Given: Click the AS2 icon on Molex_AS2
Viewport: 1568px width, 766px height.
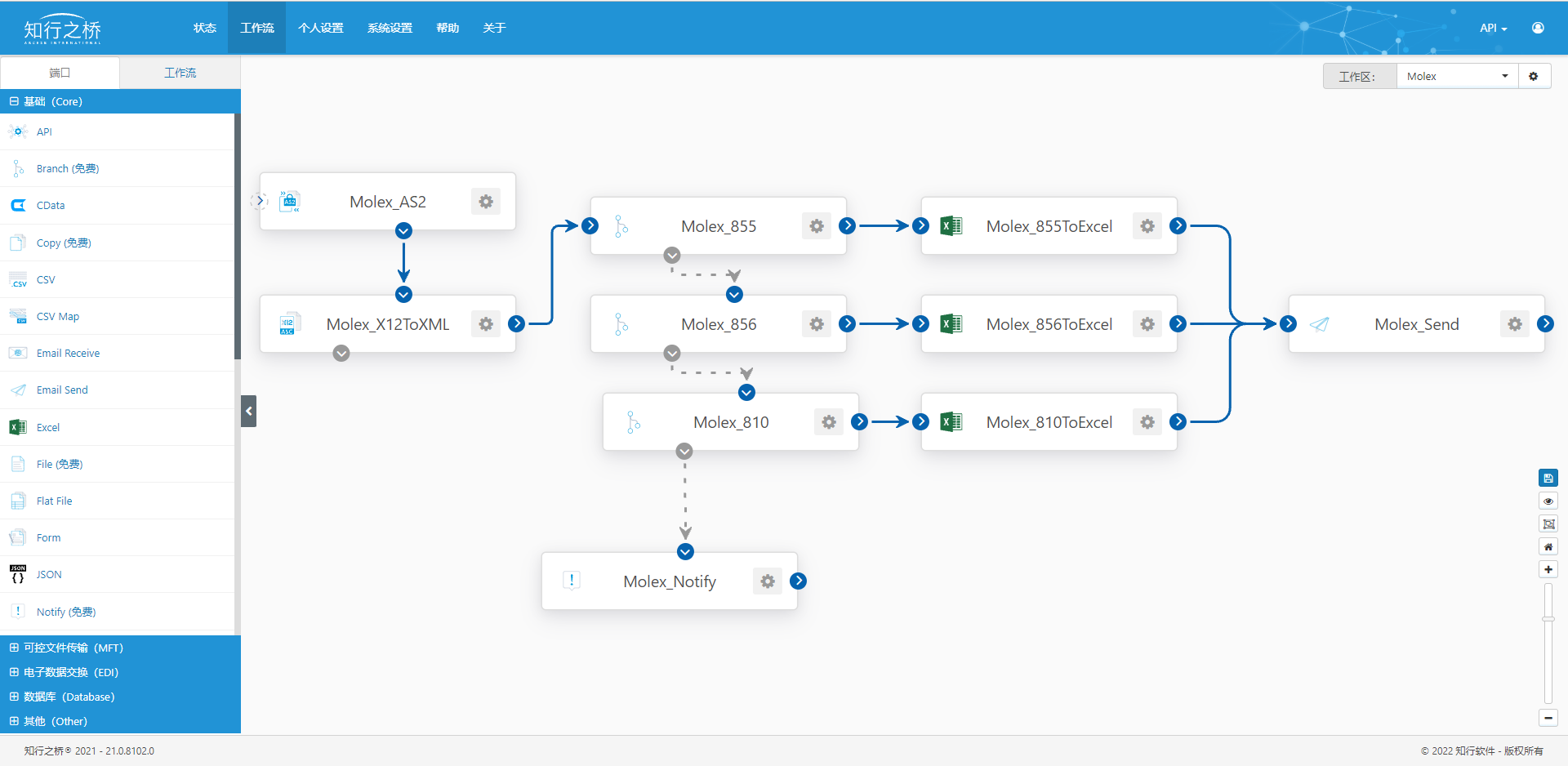Looking at the screenshot, I should point(290,202).
